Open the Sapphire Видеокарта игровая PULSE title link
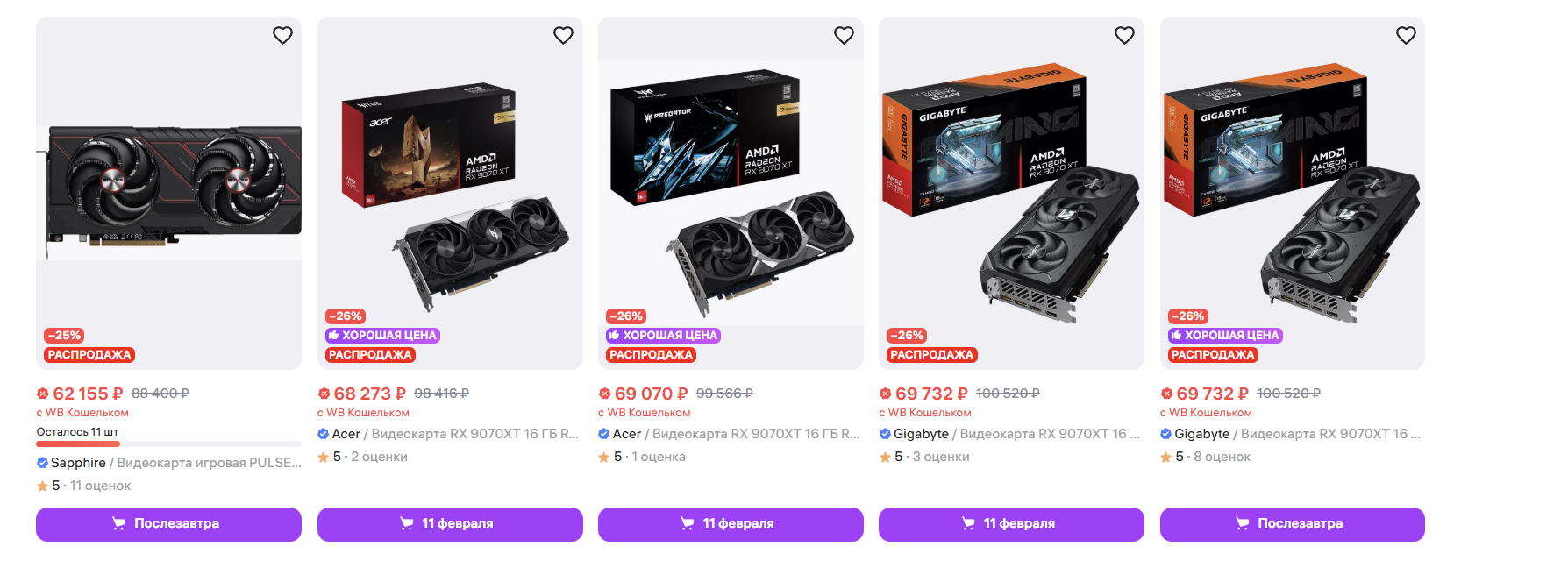The width and height of the screenshot is (1568, 561). pyautogui.click(x=209, y=463)
